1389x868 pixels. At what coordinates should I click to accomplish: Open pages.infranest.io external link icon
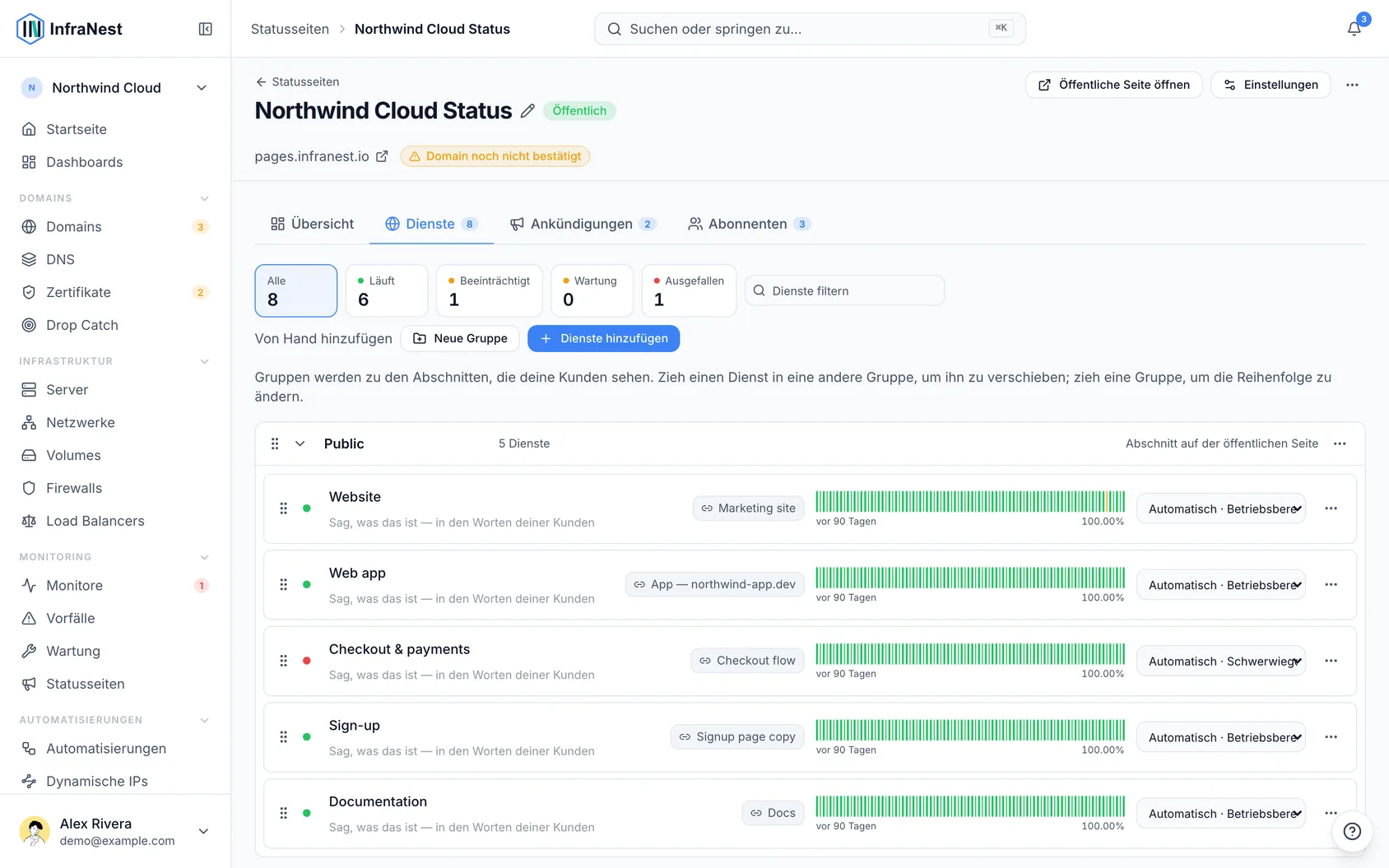tap(382, 156)
